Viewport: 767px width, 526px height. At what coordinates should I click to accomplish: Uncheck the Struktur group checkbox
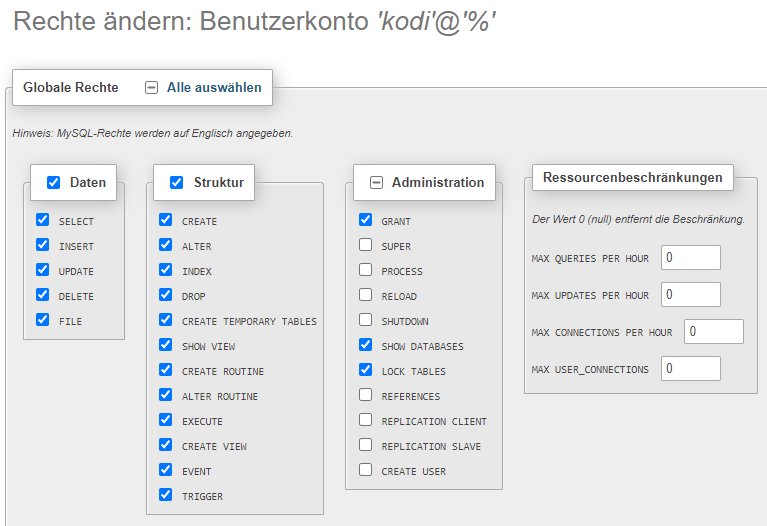[177, 182]
